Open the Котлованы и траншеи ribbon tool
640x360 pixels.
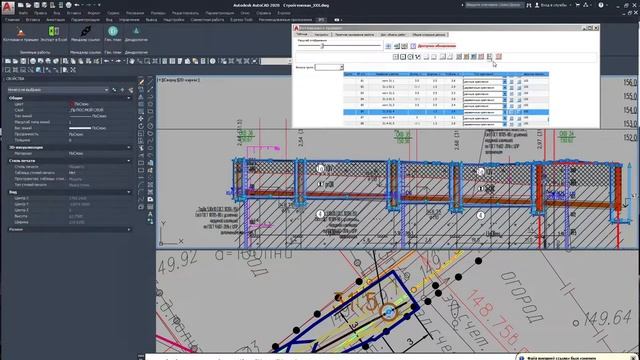[x=21, y=34]
